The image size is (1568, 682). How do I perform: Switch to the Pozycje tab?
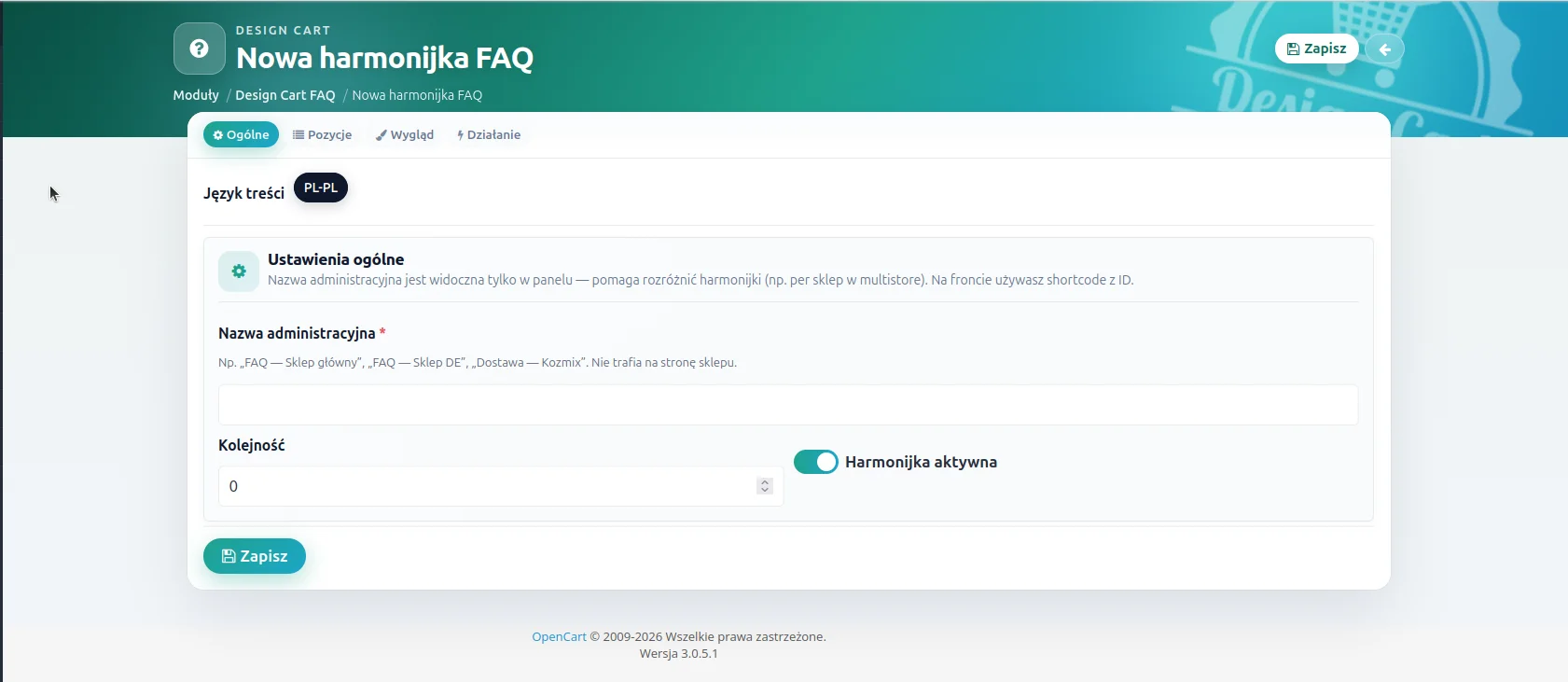[323, 134]
